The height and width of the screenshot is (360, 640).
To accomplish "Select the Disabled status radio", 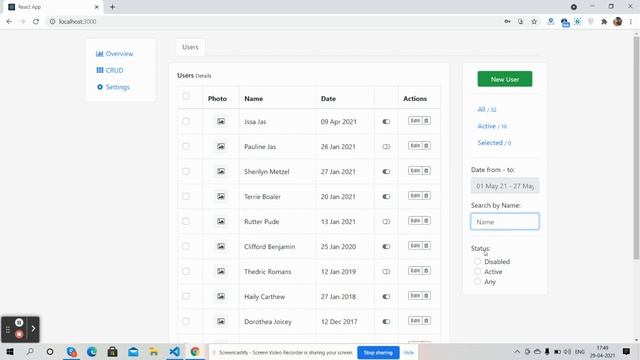I will tap(478, 261).
